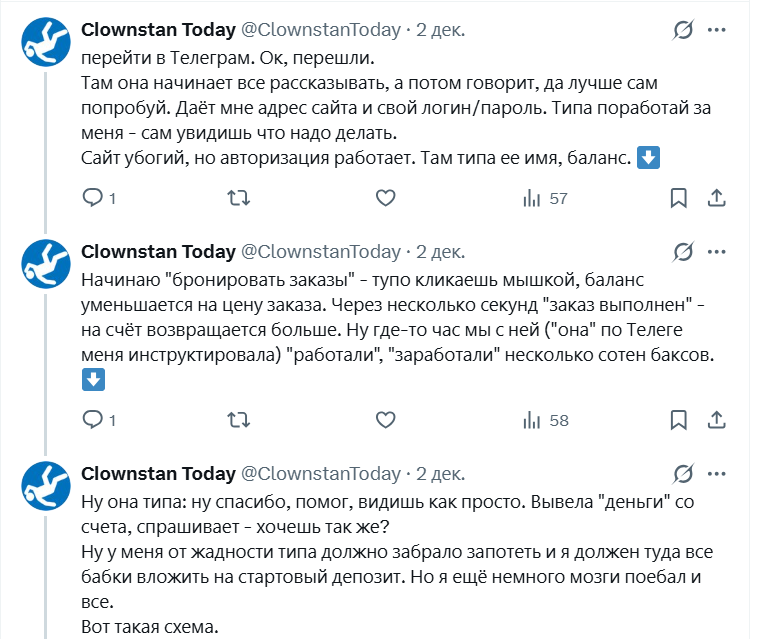Screen dimensions: 762x639
Task: Share the first tweet
Action: [716, 198]
